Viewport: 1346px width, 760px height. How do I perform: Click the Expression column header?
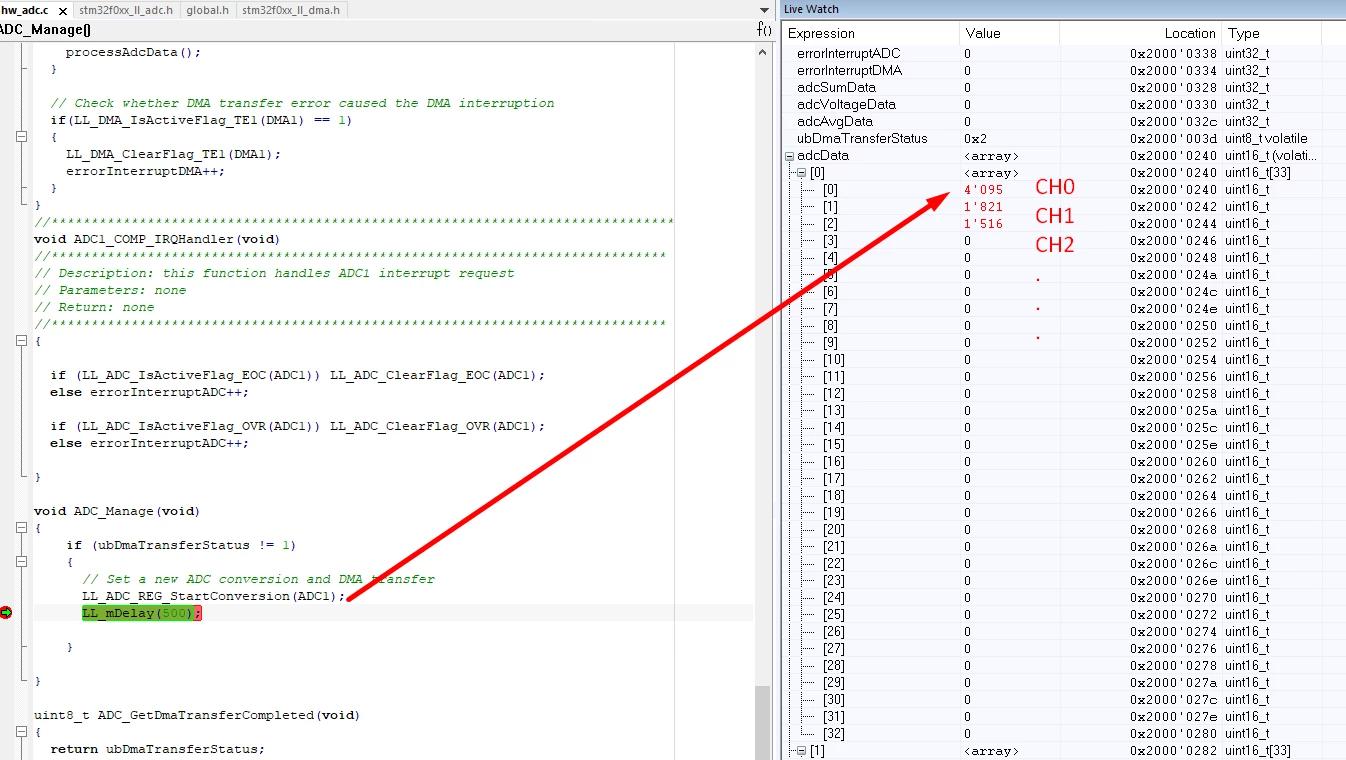(x=870, y=33)
